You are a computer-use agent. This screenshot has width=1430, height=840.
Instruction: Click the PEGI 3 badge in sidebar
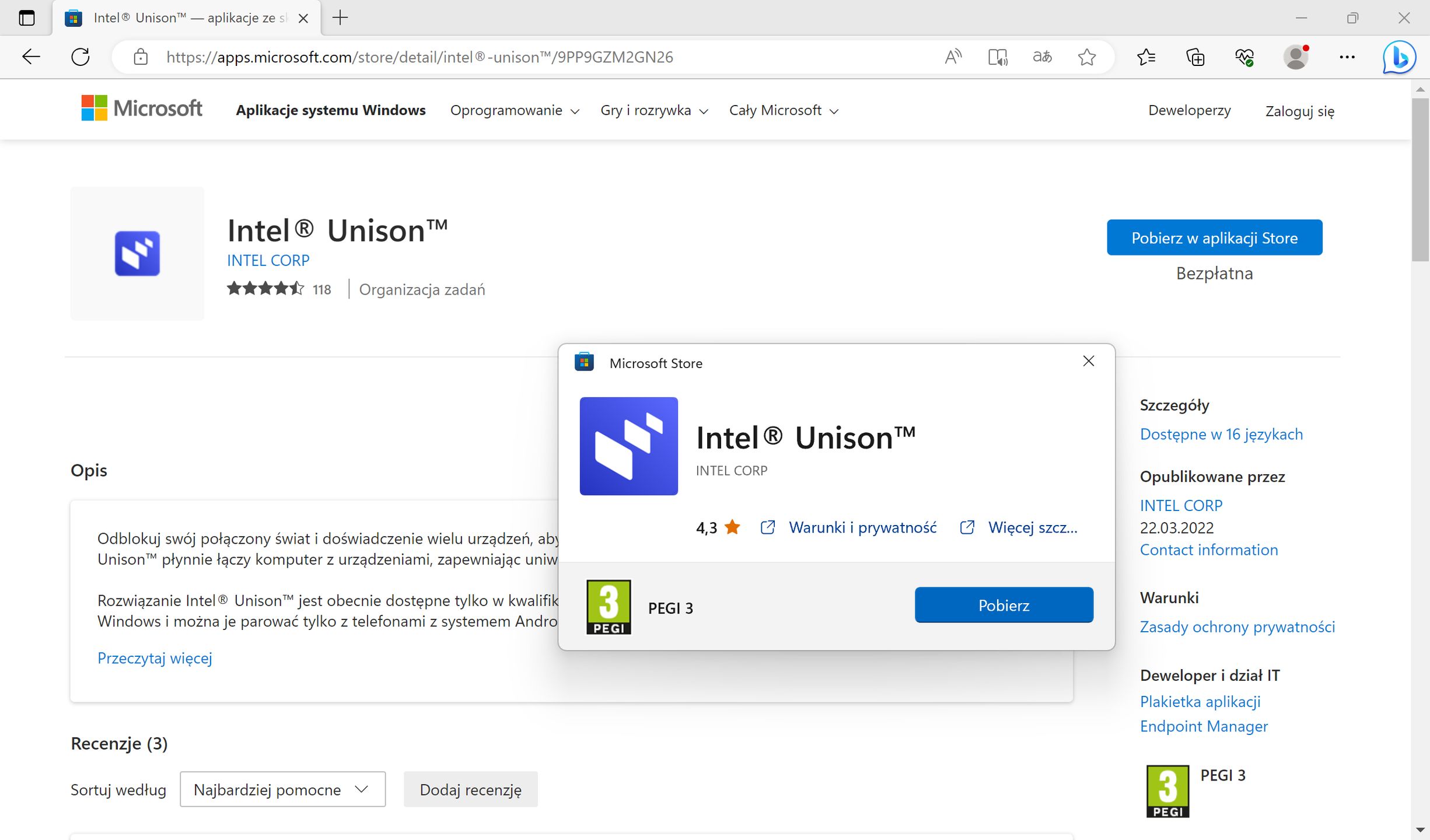tap(1167, 791)
